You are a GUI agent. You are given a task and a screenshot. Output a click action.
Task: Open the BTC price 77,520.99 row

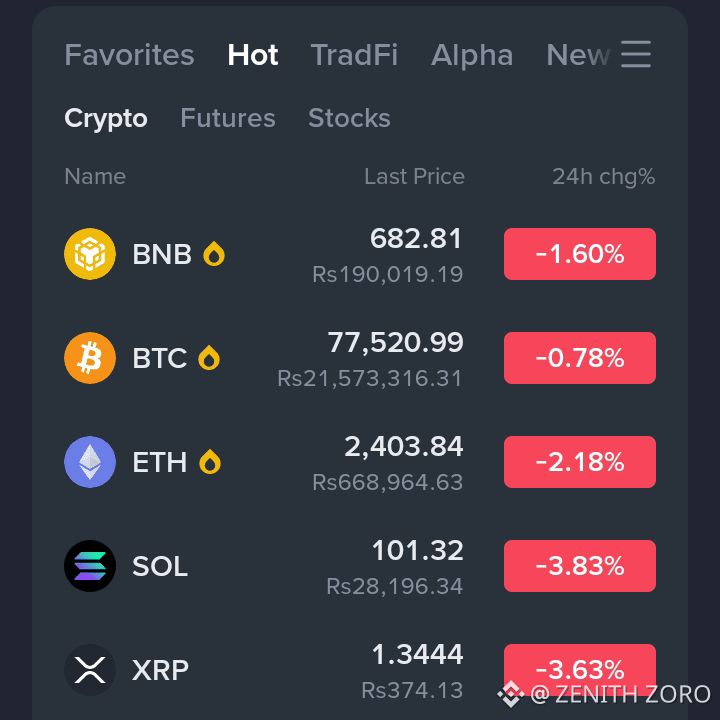pyautogui.click(x=360, y=358)
